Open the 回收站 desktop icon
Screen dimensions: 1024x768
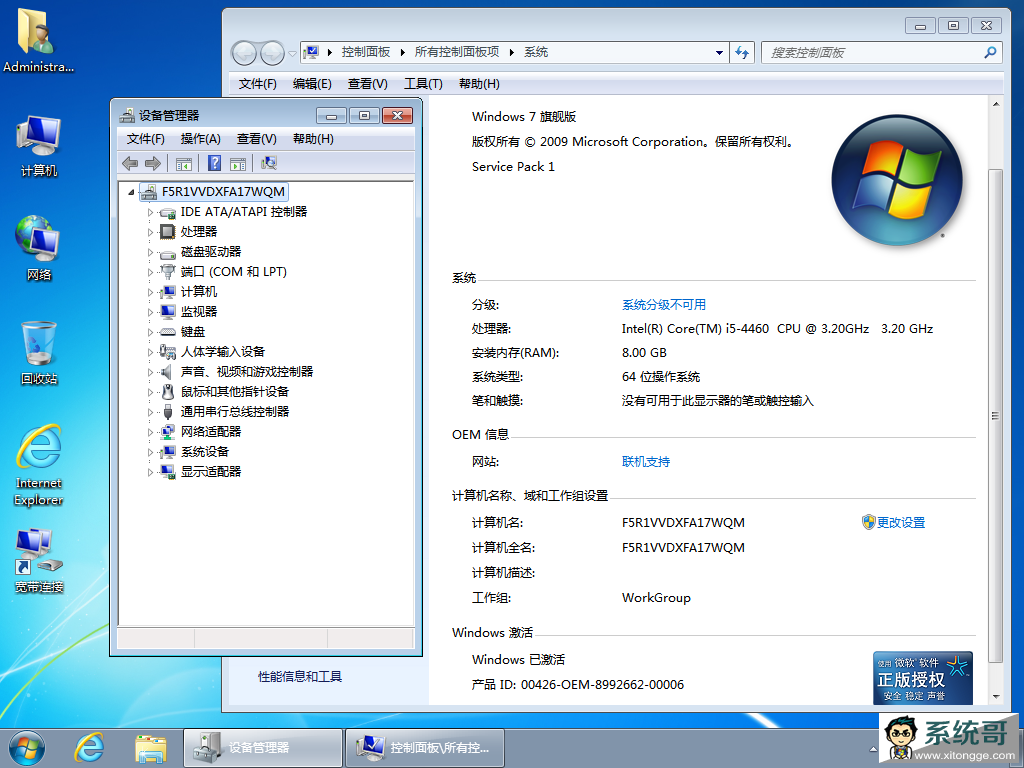click(x=39, y=353)
